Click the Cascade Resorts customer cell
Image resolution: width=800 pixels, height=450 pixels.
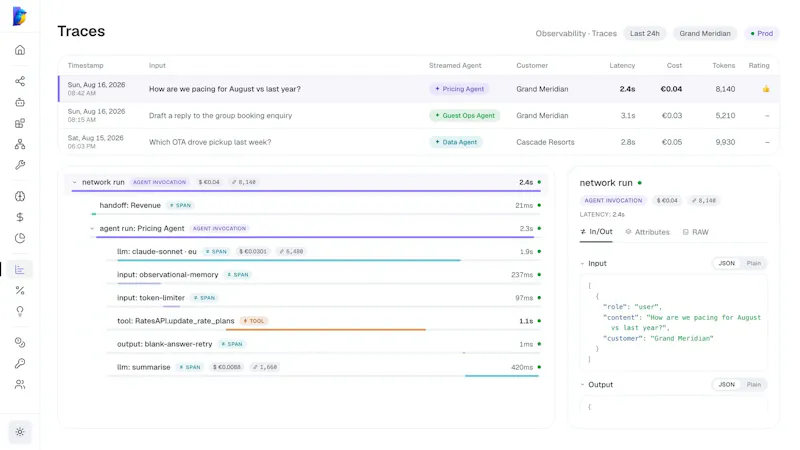click(x=545, y=142)
